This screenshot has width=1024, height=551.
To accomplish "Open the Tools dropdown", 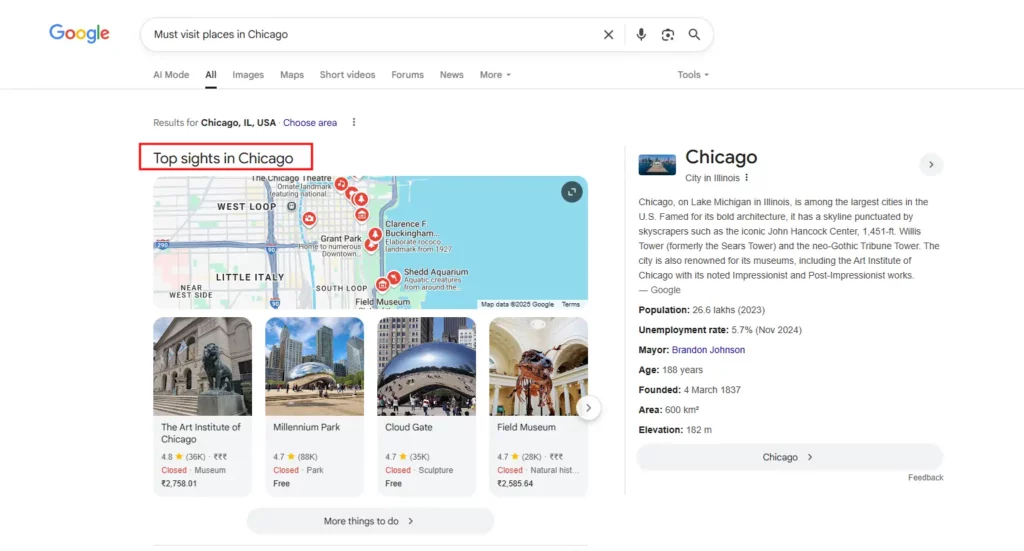I will pos(693,74).
